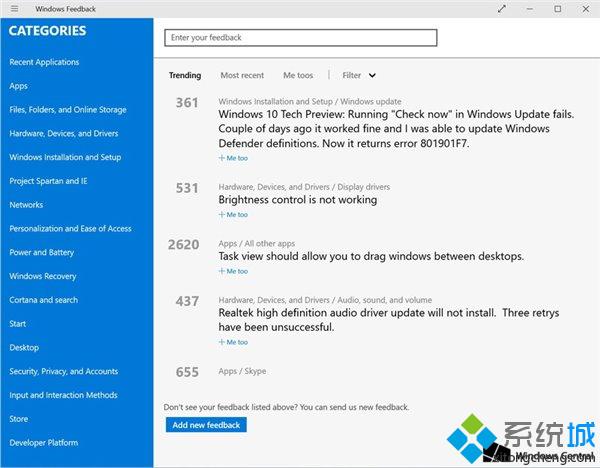Toggle full-screen with the diagonal arrow icon
600x468 pixels.
coord(502,9)
